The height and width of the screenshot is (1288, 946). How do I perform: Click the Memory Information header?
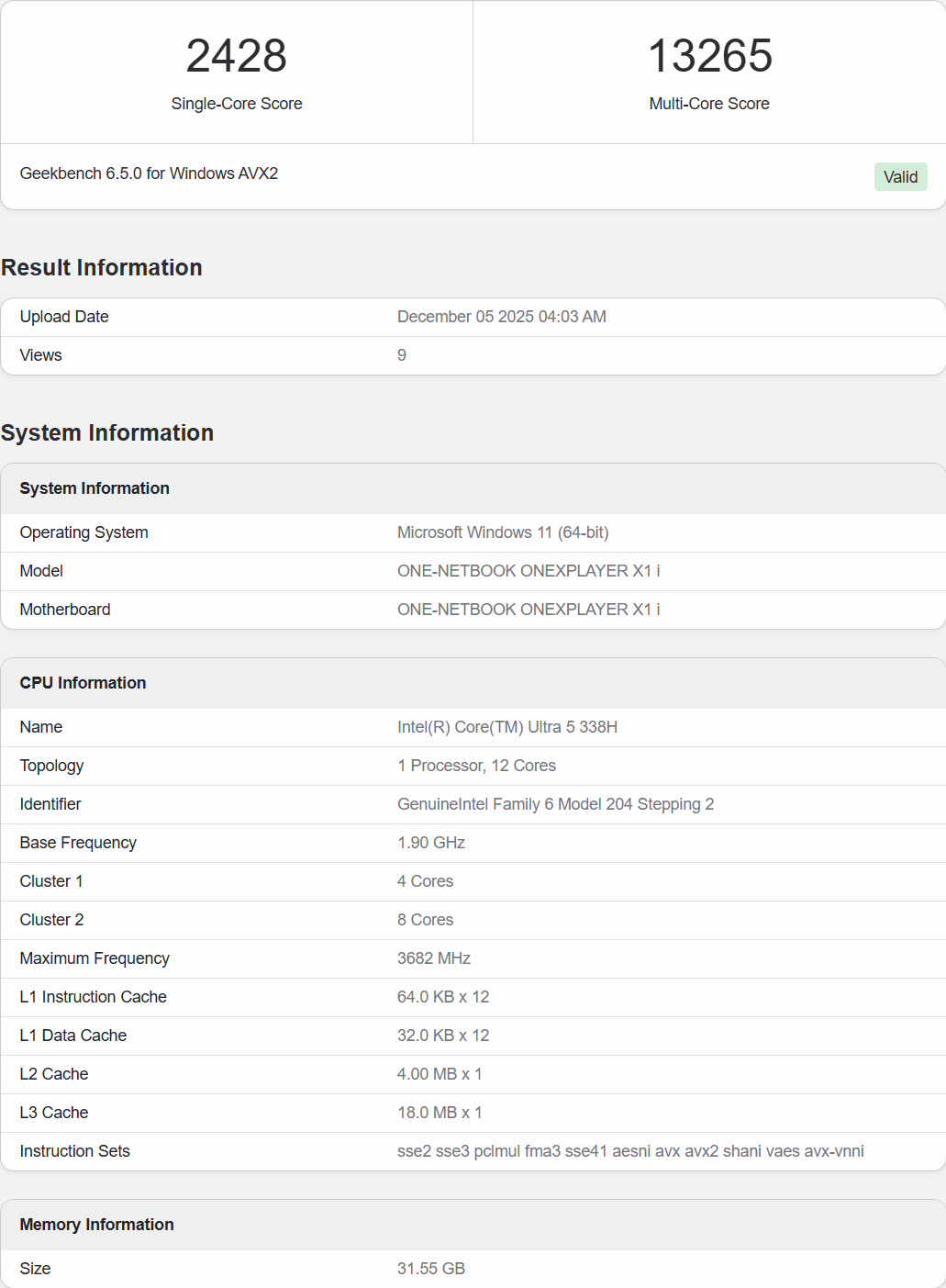[97, 1225]
